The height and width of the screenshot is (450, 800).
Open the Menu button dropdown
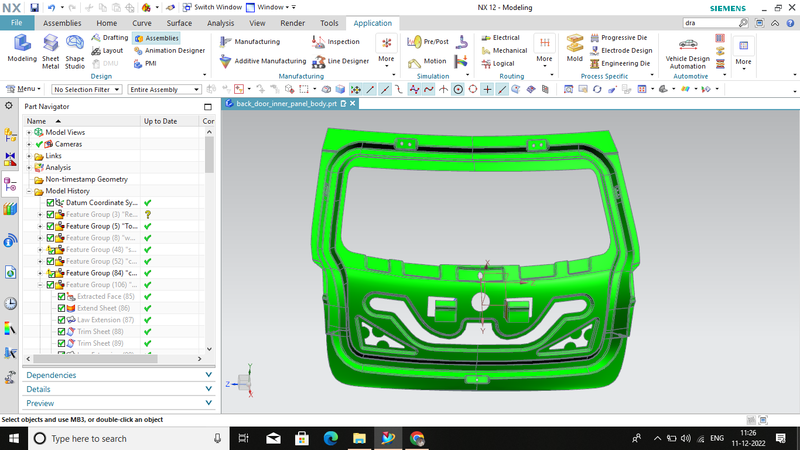click(23, 89)
